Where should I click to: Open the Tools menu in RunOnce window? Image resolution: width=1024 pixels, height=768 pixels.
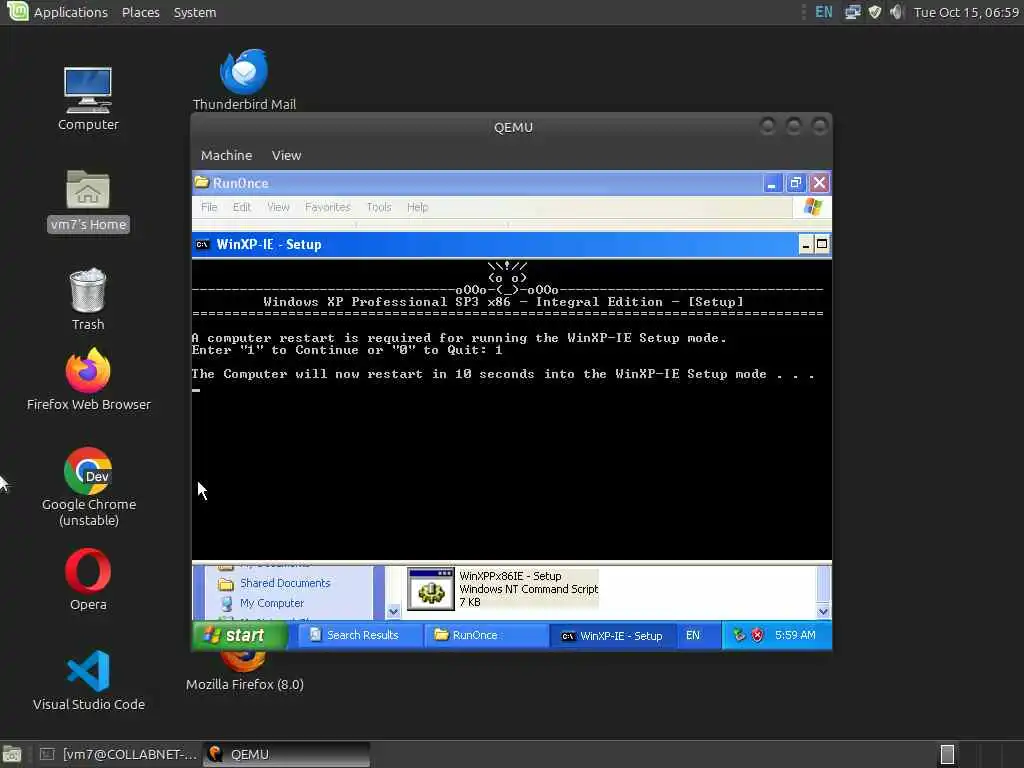point(379,207)
